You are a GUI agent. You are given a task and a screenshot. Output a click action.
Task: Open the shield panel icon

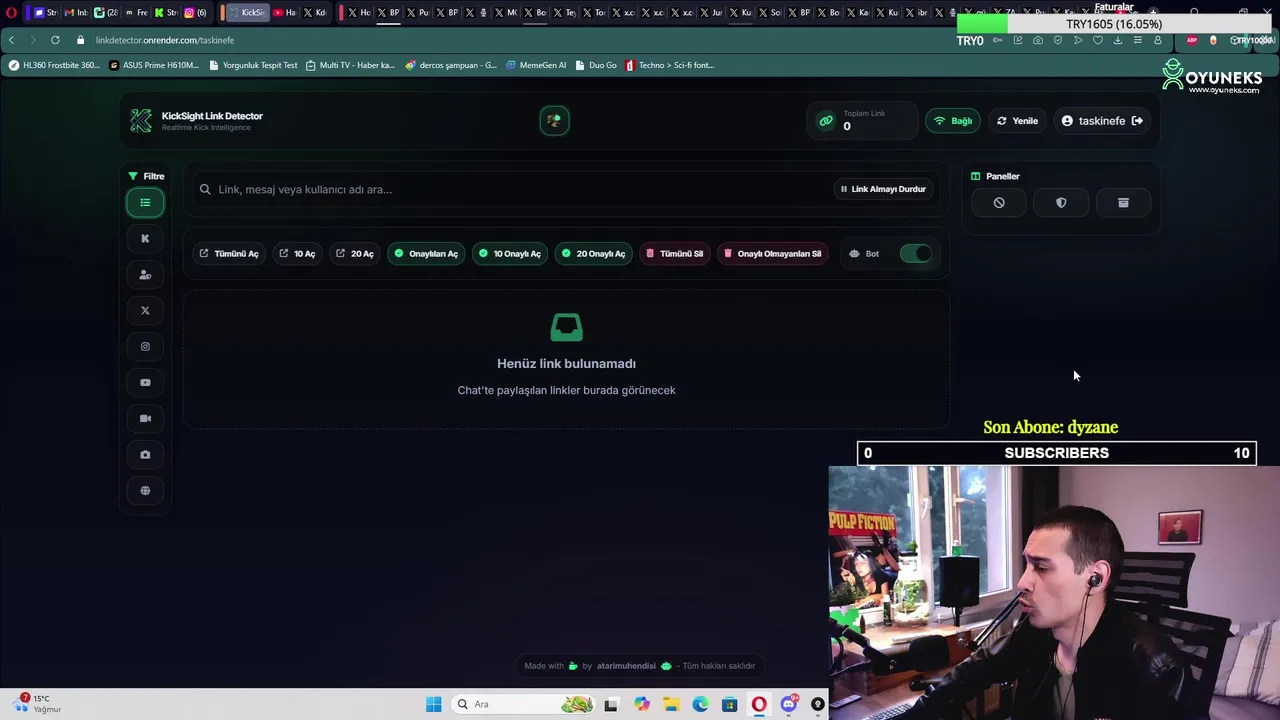pyautogui.click(x=1061, y=203)
